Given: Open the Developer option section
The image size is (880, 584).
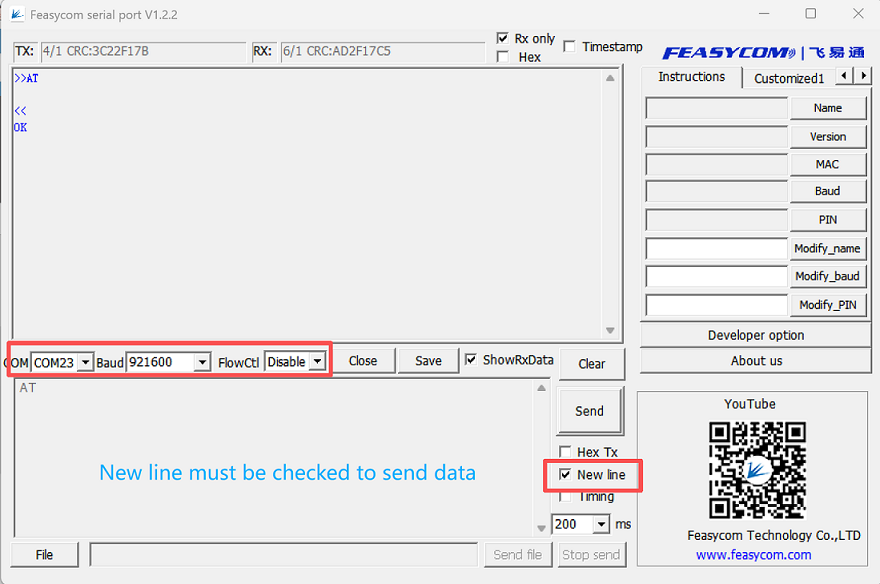Looking at the screenshot, I should (x=756, y=335).
